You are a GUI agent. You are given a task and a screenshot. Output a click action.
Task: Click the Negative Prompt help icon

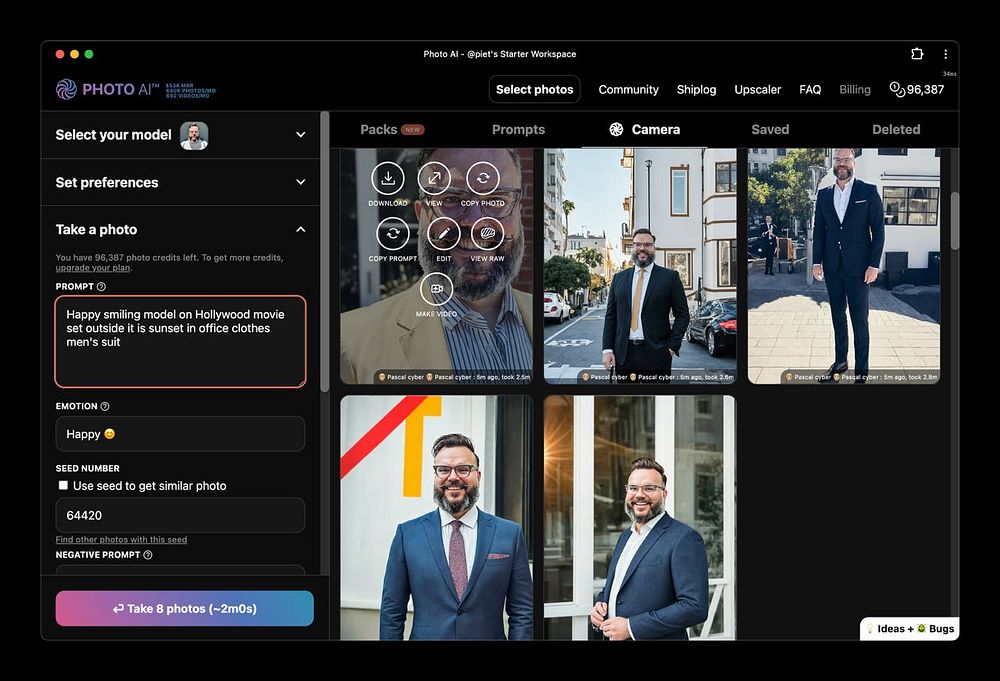pos(148,555)
